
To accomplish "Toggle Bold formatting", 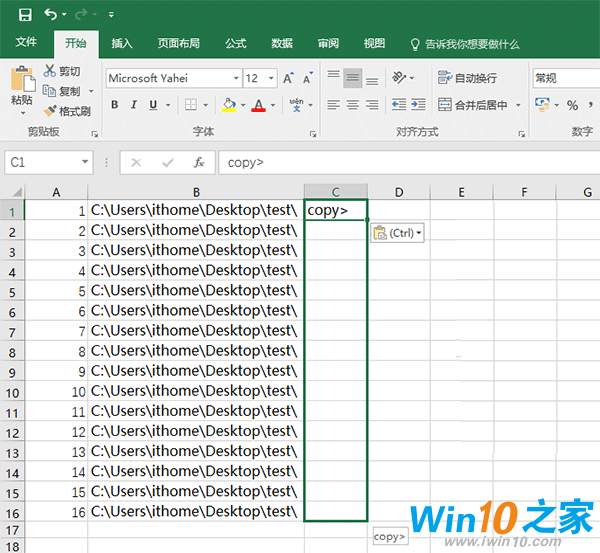I will (x=115, y=105).
